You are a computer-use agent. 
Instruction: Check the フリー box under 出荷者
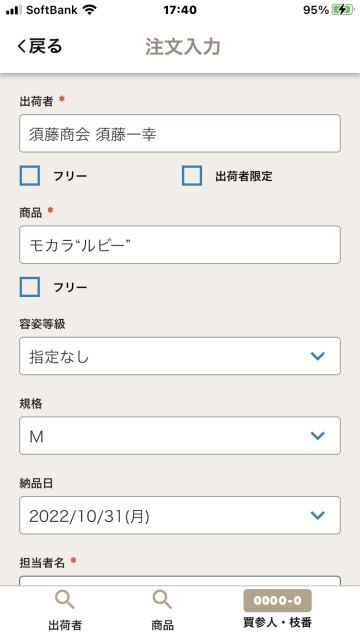[30, 176]
